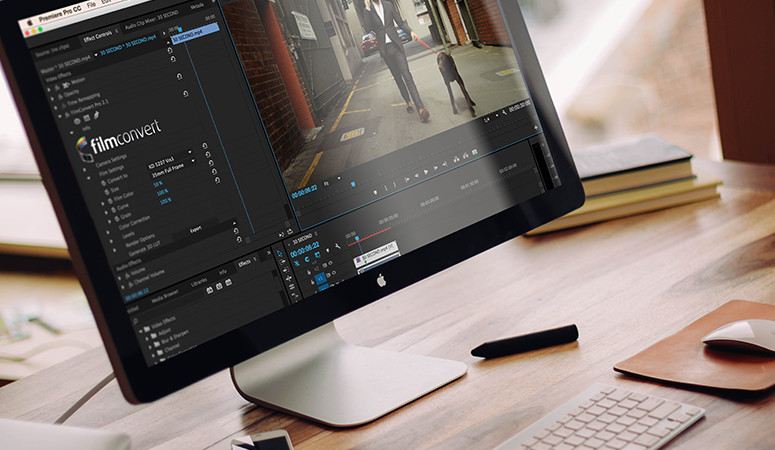Screen dimensions: 775x450
Task: Click program monitor timecode 00:00:06:22
Action: pyautogui.click(x=304, y=191)
